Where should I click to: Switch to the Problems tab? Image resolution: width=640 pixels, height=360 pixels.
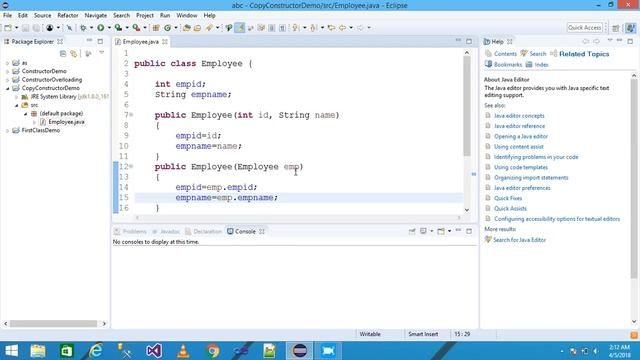click(x=130, y=231)
